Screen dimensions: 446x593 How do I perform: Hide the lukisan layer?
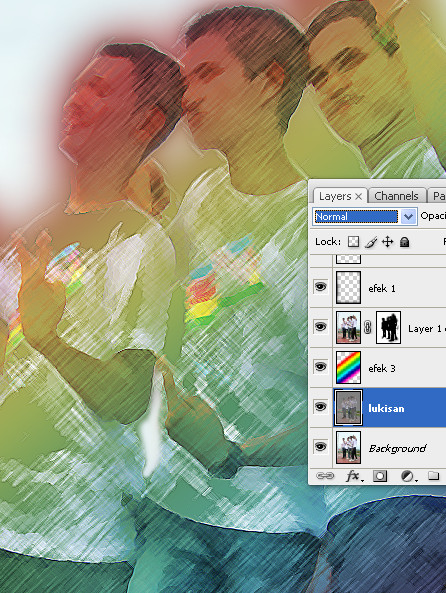click(x=320, y=407)
